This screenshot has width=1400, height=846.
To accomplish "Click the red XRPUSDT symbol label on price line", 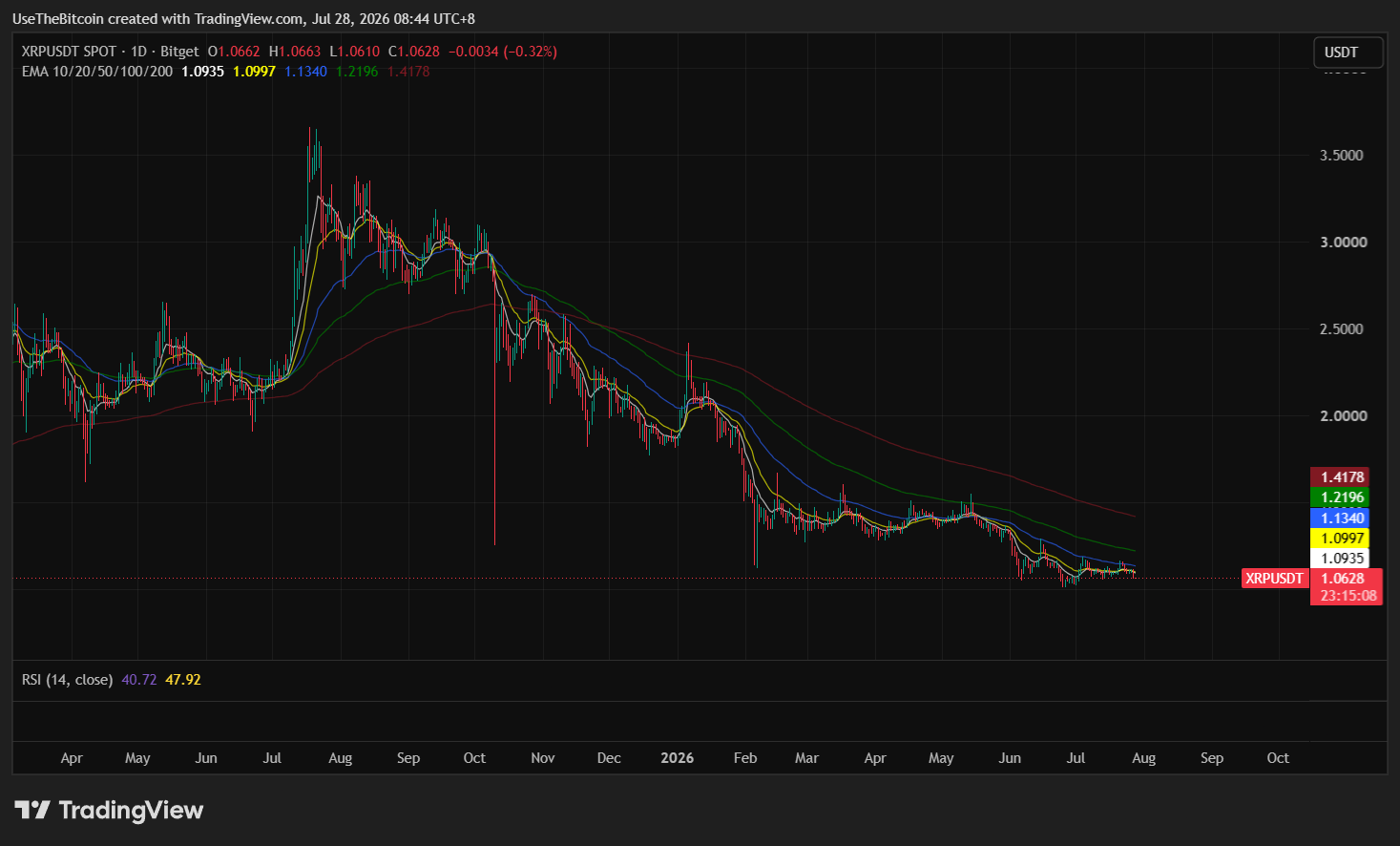I will [1274, 579].
